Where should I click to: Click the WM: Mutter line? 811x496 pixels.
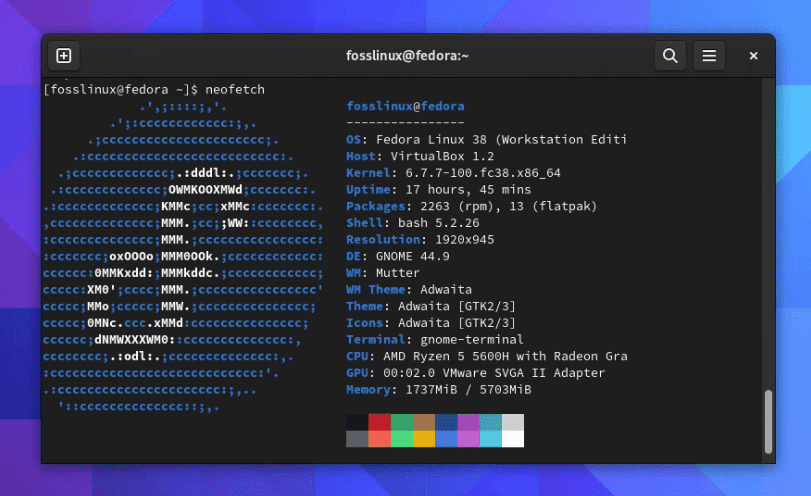(x=383, y=273)
